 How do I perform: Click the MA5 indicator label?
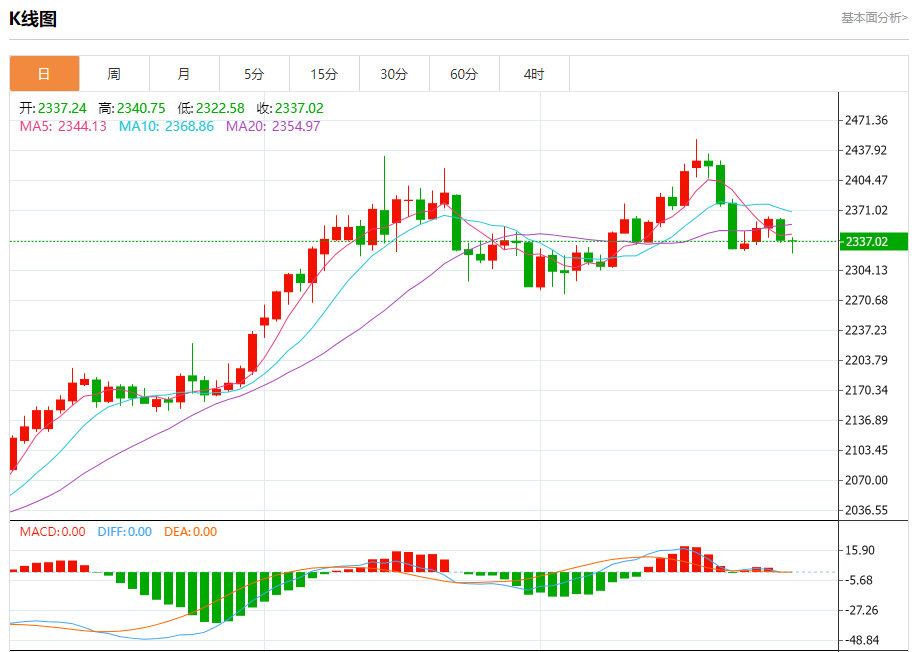[x=63, y=126]
